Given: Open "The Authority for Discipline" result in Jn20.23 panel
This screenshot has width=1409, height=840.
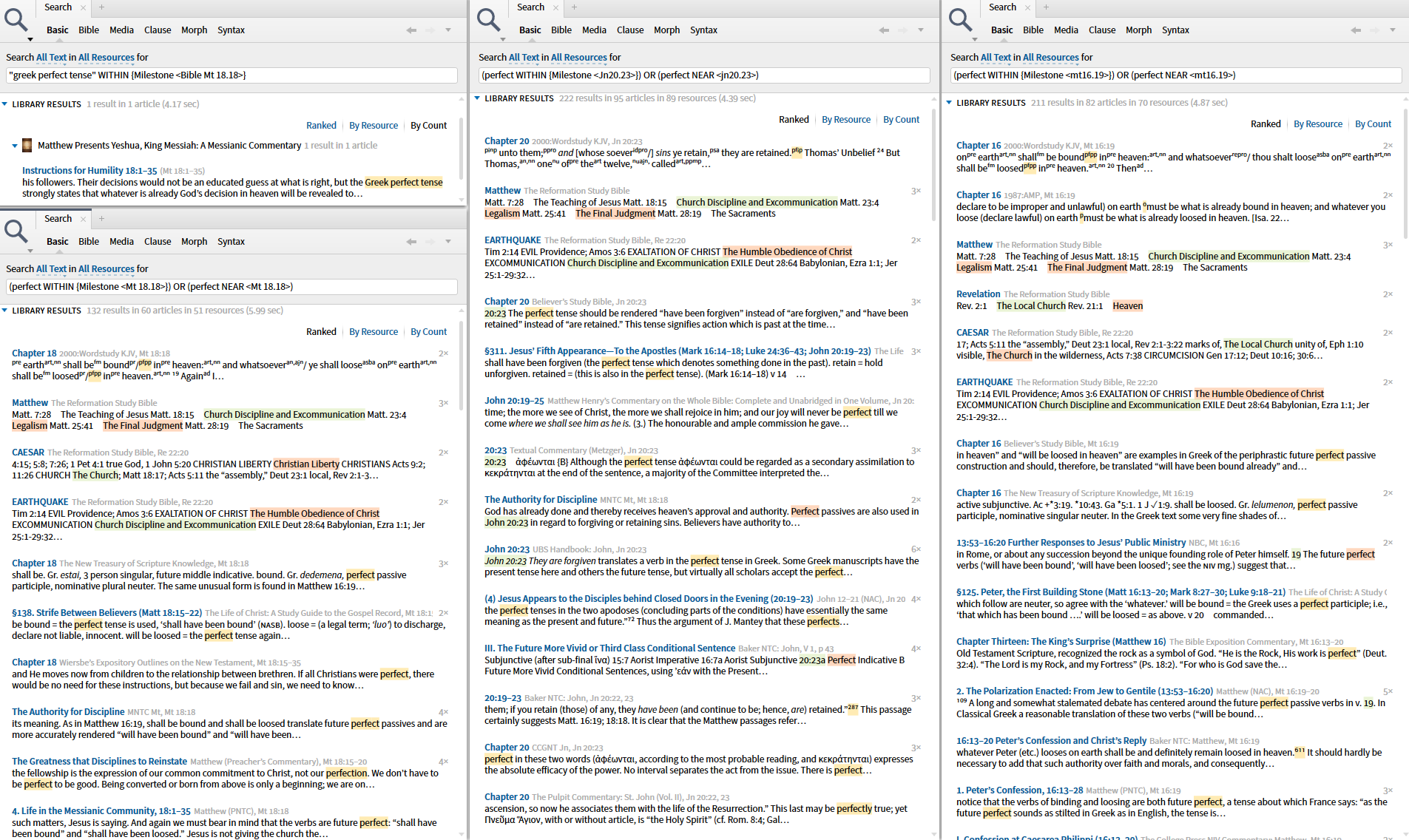Looking at the screenshot, I should click(541, 500).
